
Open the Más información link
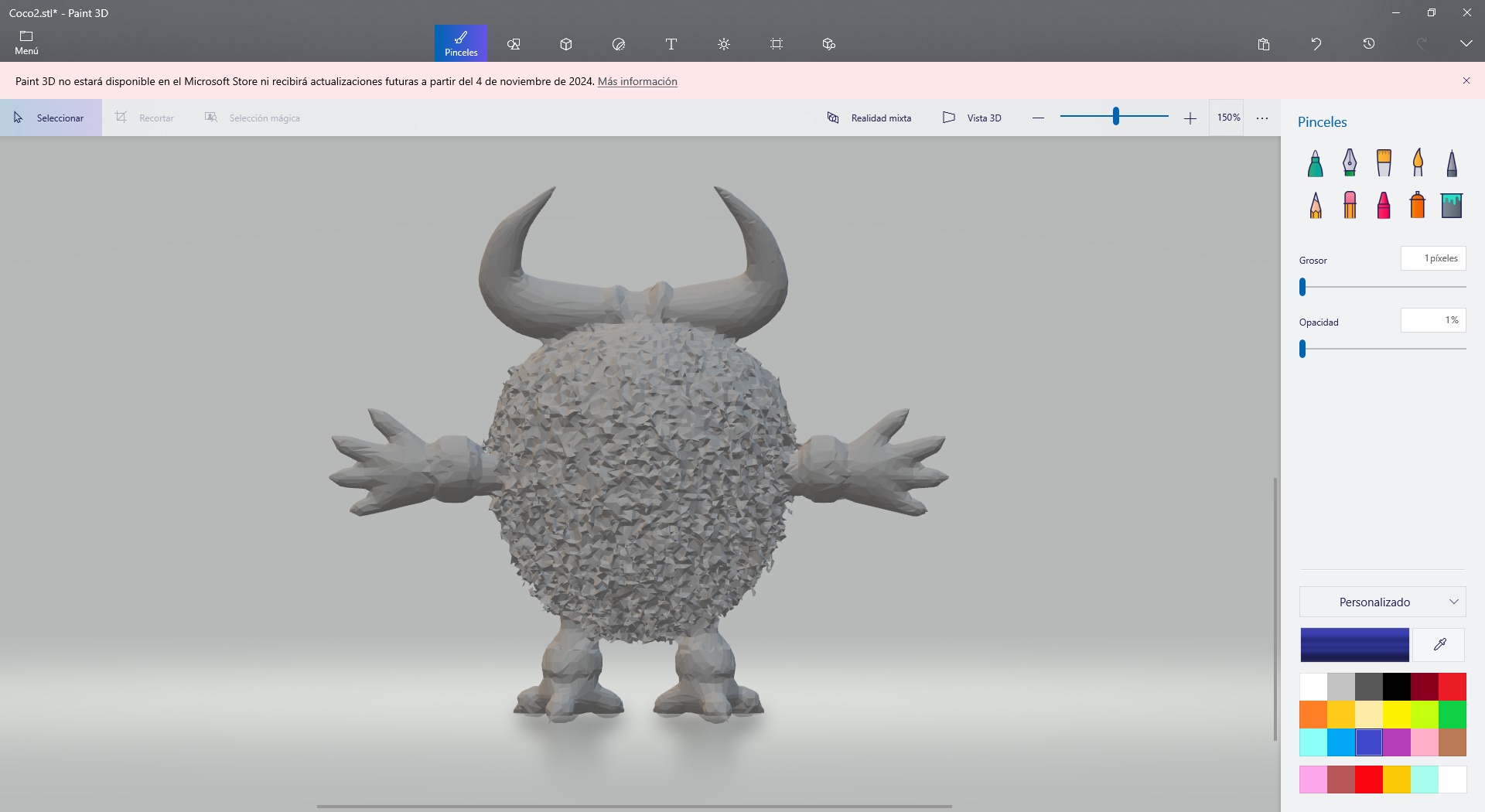[x=637, y=81]
